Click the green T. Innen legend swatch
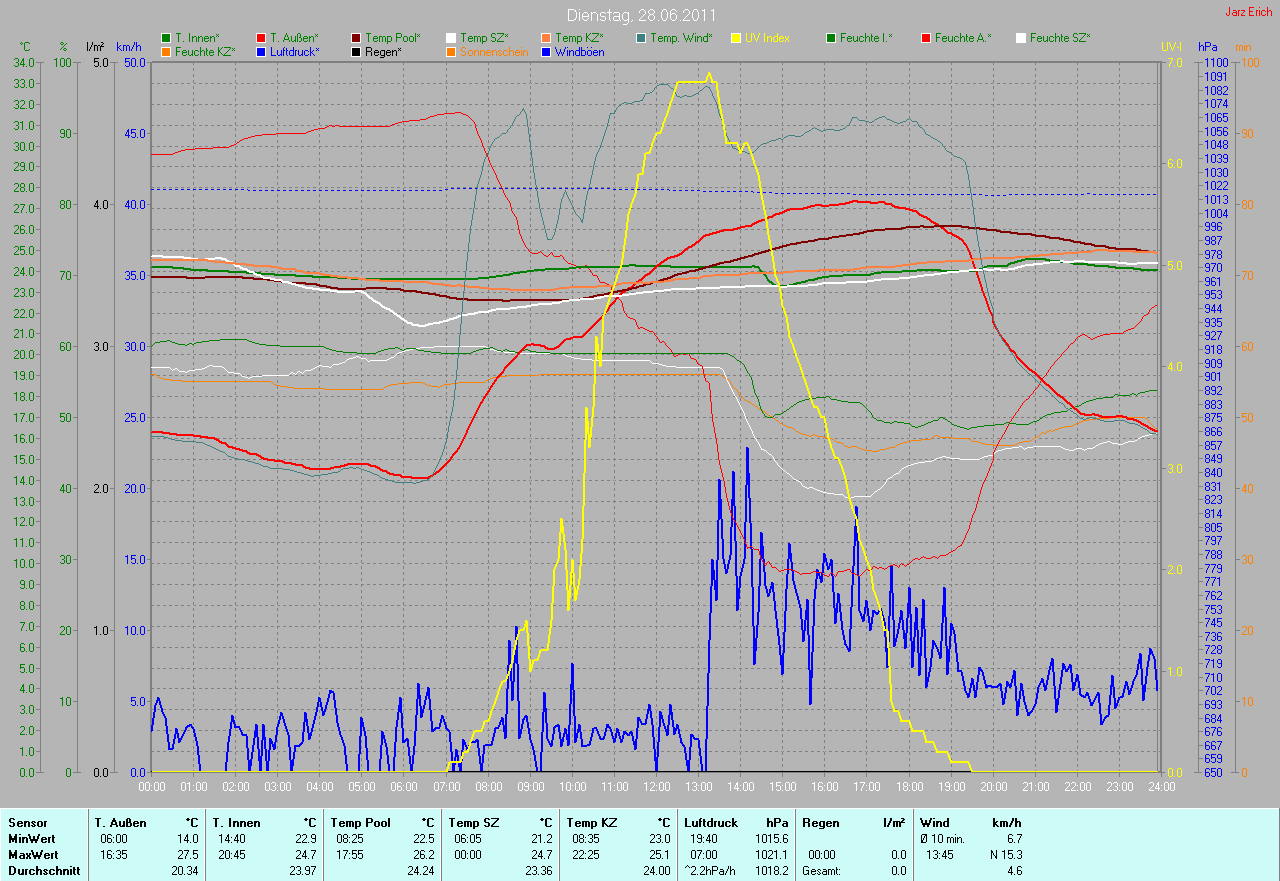1280x881 pixels. tap(165, 38)
